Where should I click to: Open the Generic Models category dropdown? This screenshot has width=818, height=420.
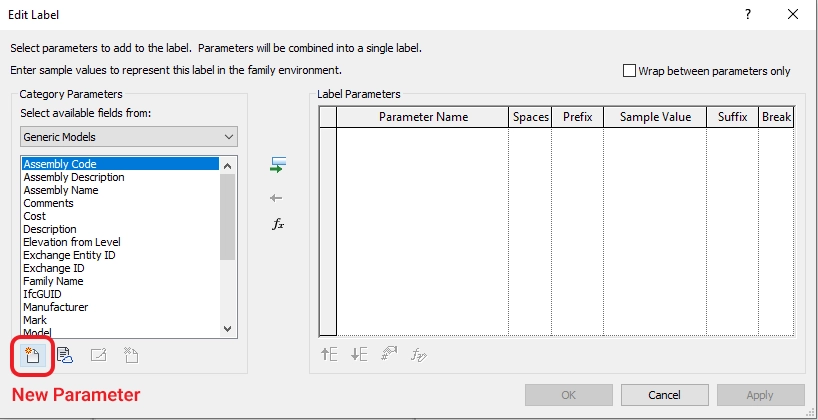pyautogui.click(x=128, y=136)
